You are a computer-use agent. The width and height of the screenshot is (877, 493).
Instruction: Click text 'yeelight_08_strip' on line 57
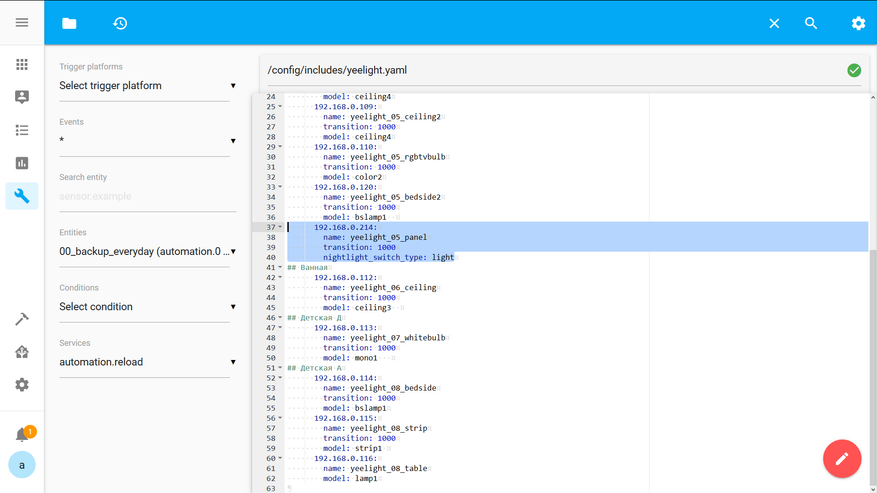pos(388,429)
